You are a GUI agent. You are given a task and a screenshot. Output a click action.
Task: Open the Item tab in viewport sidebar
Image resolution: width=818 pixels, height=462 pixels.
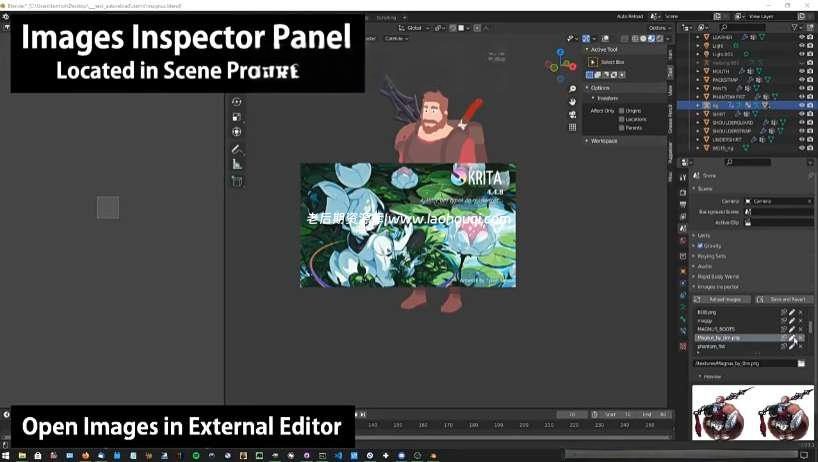pyautogui.click(x=670, y=55)
